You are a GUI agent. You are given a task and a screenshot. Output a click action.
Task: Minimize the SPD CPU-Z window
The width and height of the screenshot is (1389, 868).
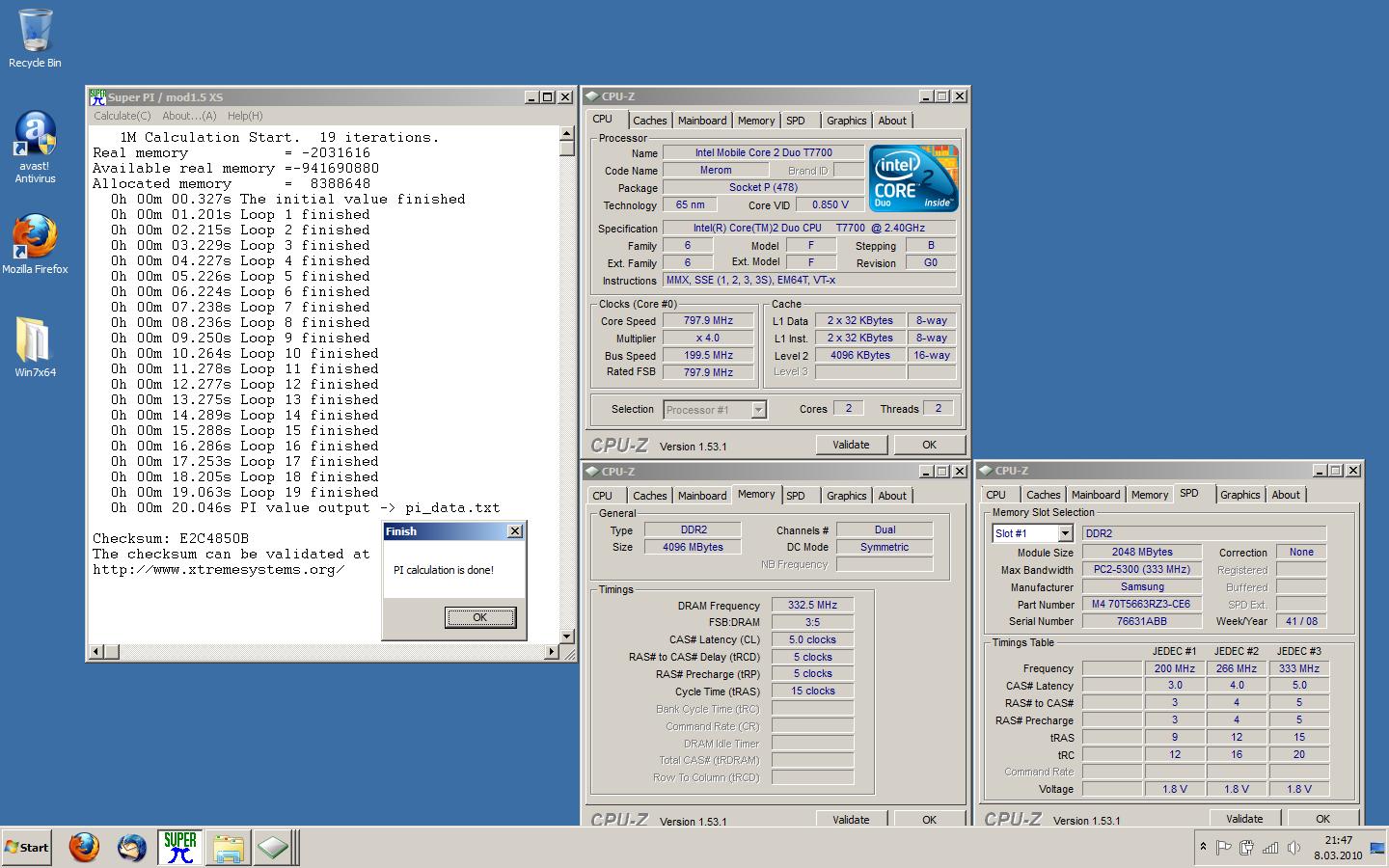1321,471
